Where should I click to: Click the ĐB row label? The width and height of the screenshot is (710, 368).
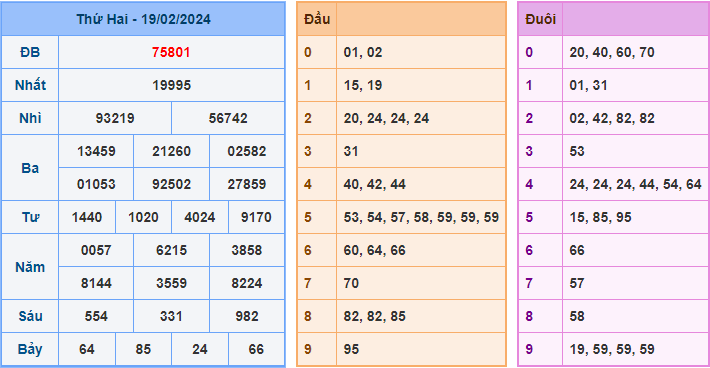(x=30, y=52)
